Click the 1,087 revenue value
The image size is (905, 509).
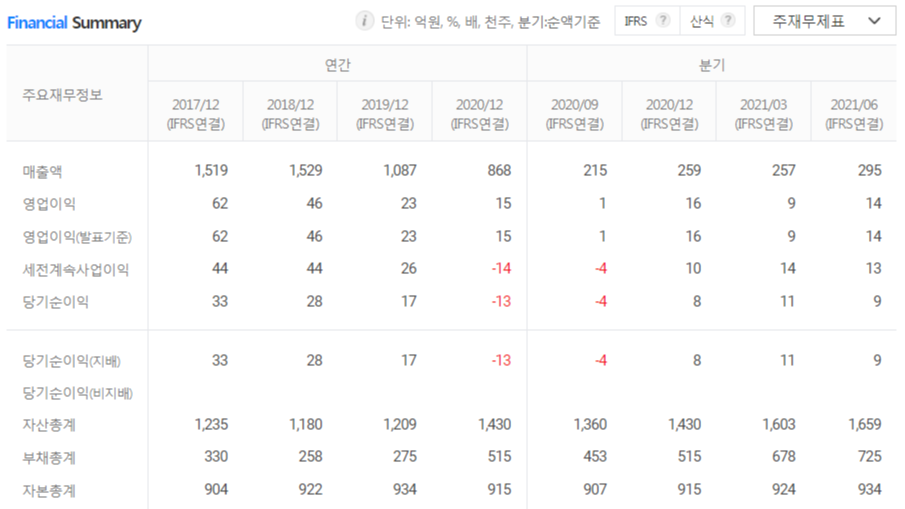(x=400, y=170)
